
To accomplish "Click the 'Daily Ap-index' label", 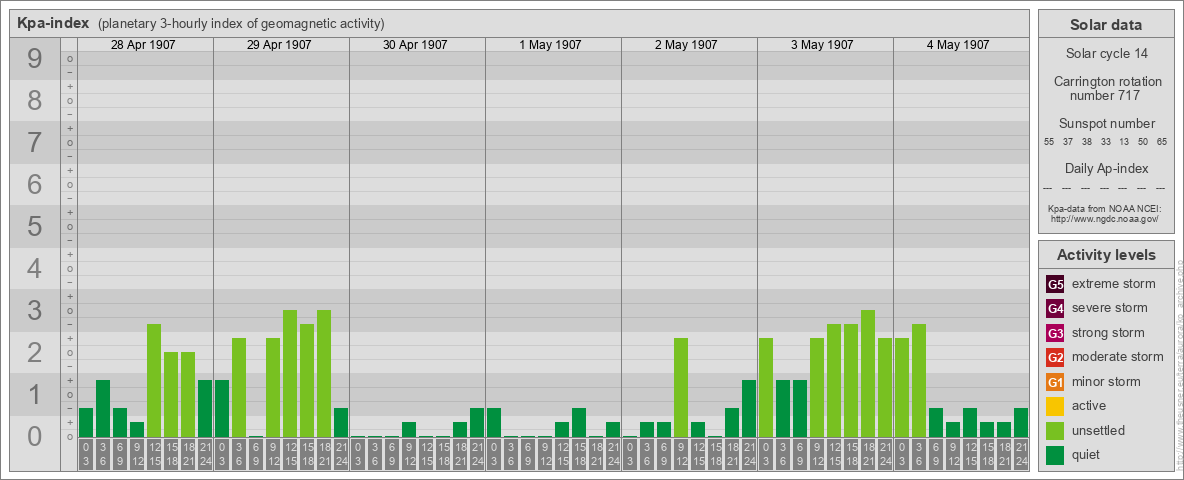I will (x=1106, y=168).
